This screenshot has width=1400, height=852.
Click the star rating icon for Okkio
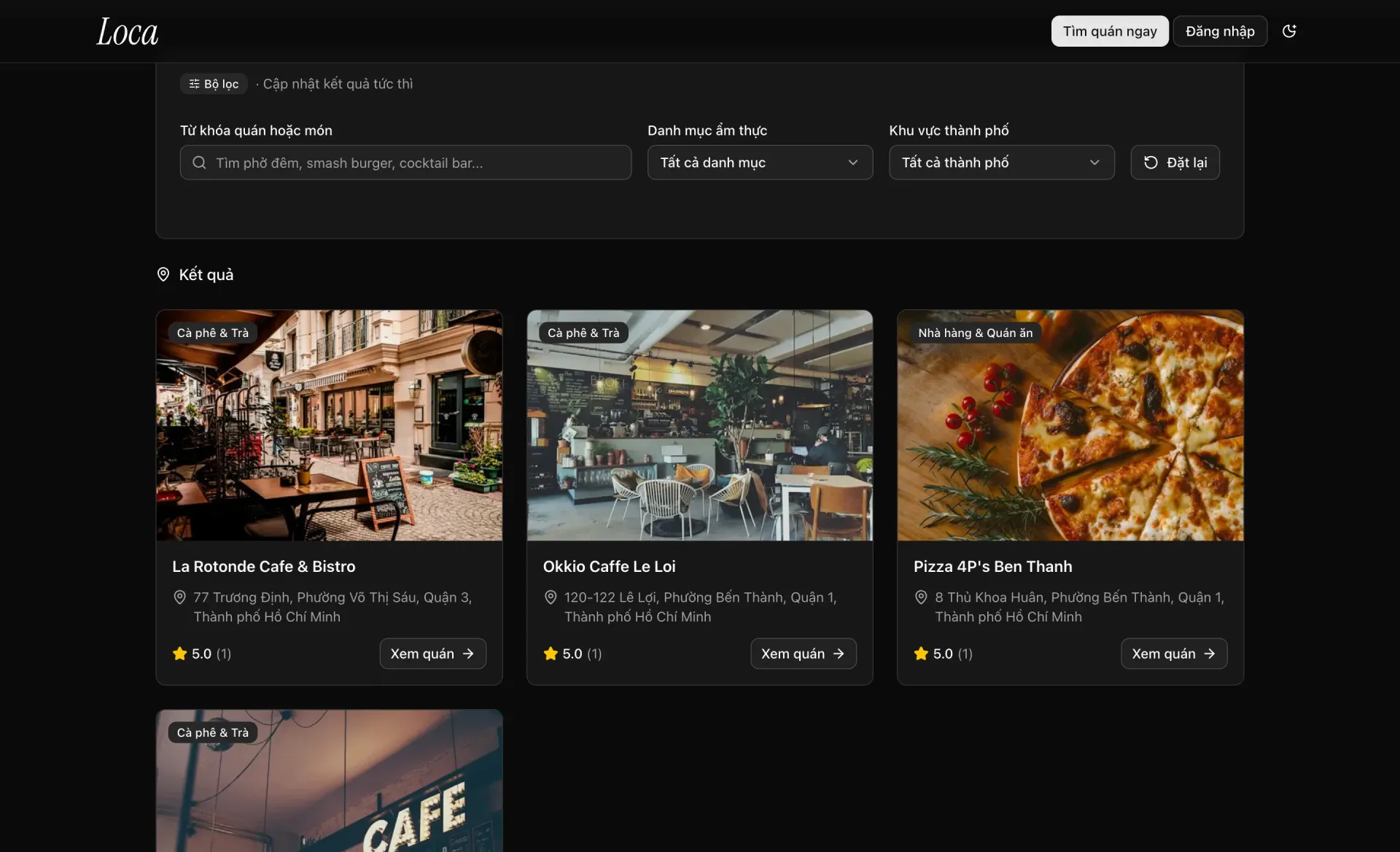click(x=551, y=654)
